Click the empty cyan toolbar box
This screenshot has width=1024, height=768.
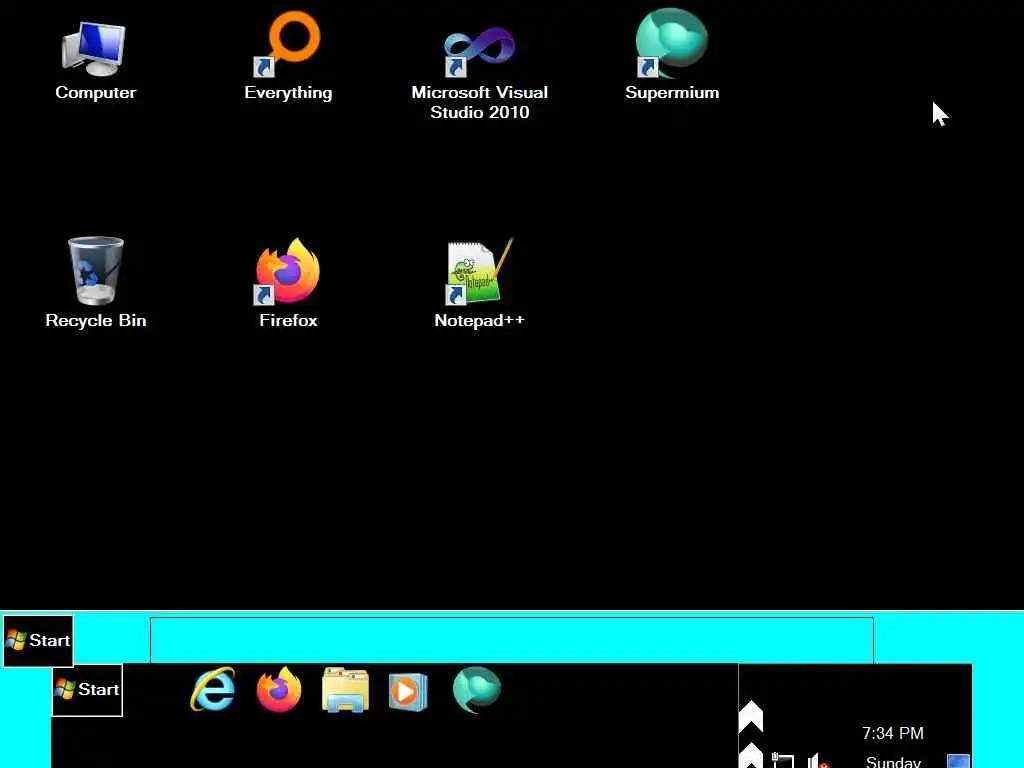coord(511,640)
